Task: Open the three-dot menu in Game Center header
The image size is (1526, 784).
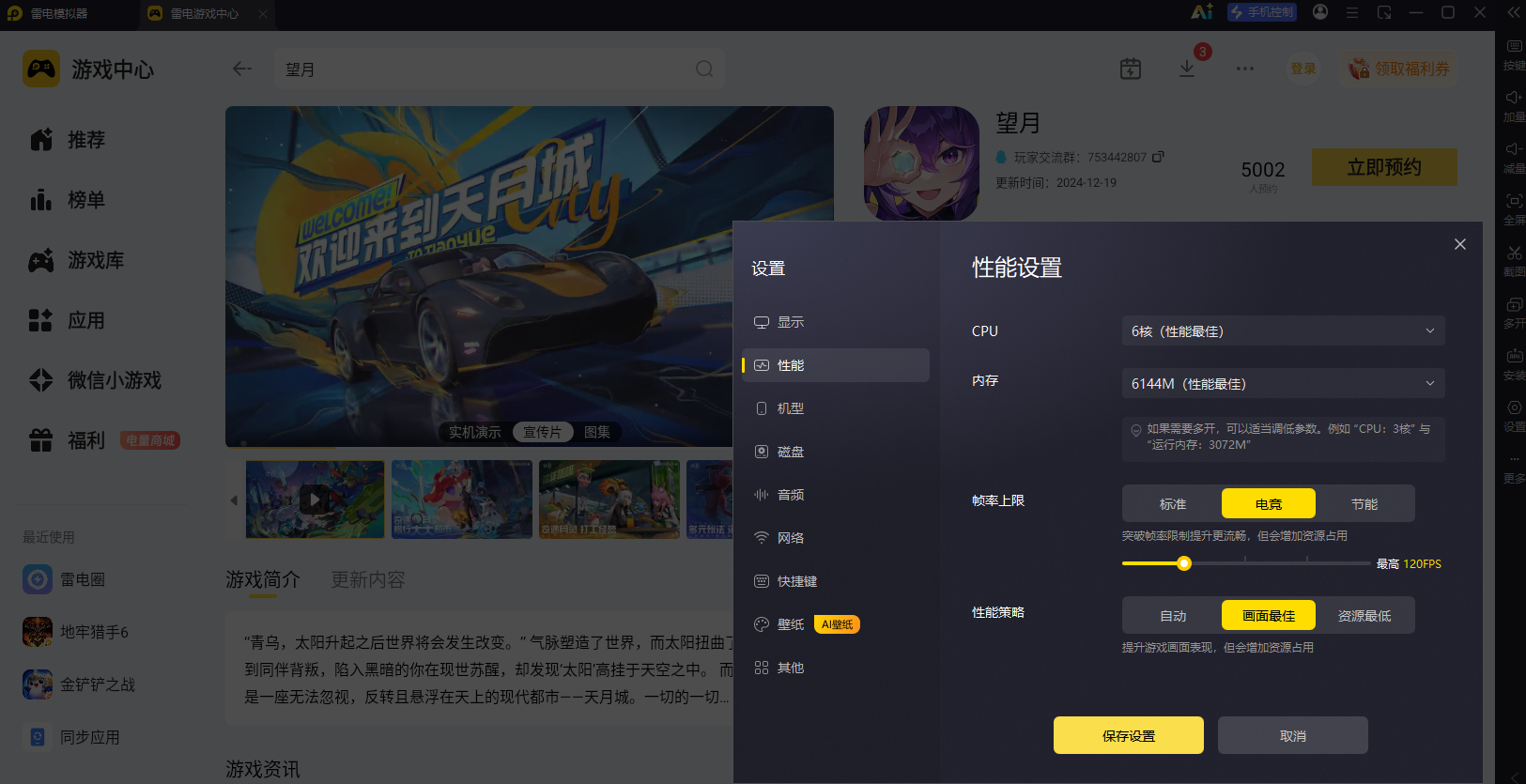Action: [x=1245, y=69]
